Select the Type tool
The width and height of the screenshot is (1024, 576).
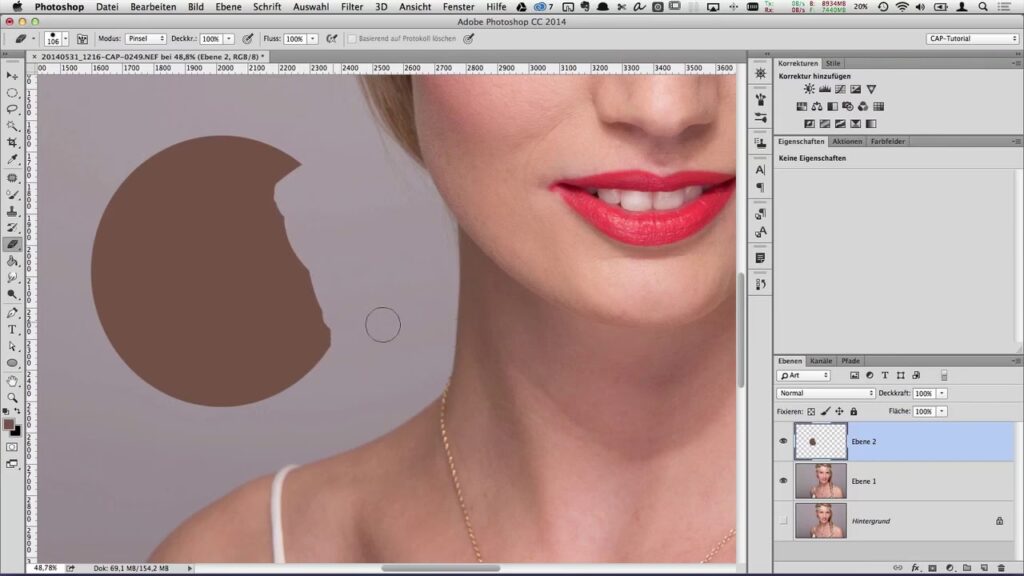(12, 329)
